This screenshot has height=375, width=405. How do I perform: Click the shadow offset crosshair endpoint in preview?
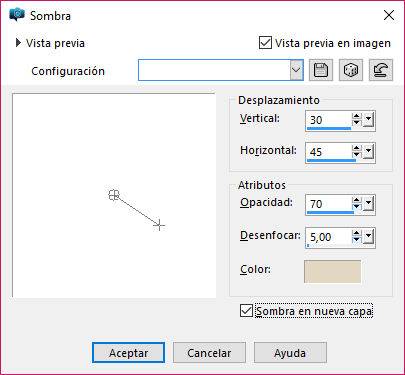point(159,225)
